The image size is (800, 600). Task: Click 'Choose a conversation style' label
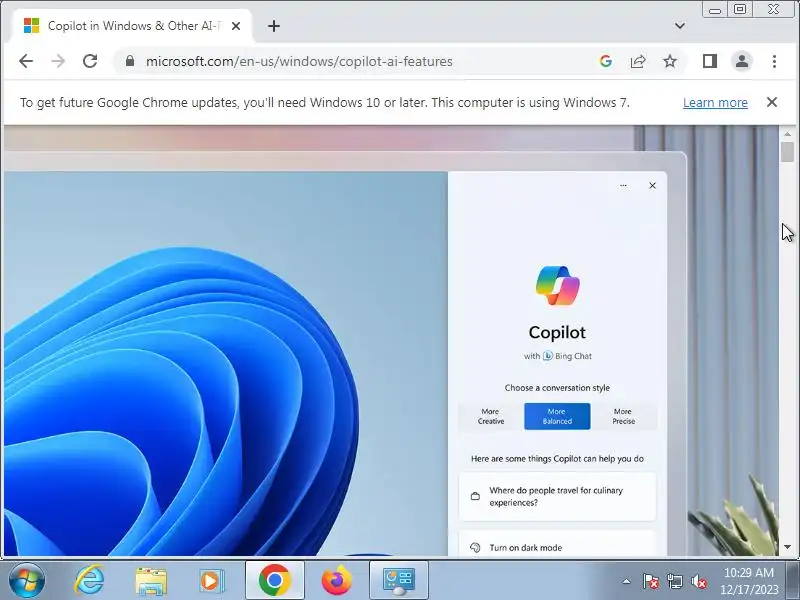(x=557, y=388)
